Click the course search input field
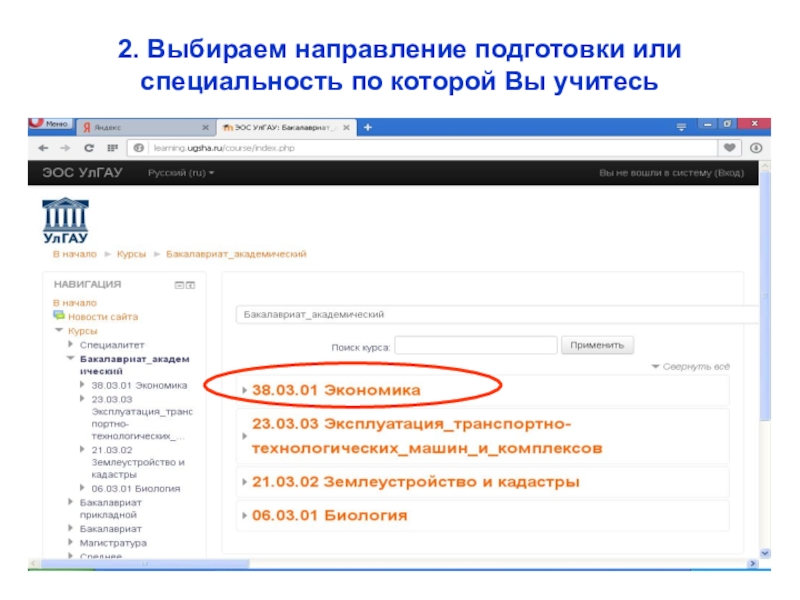 pos(476,345)
